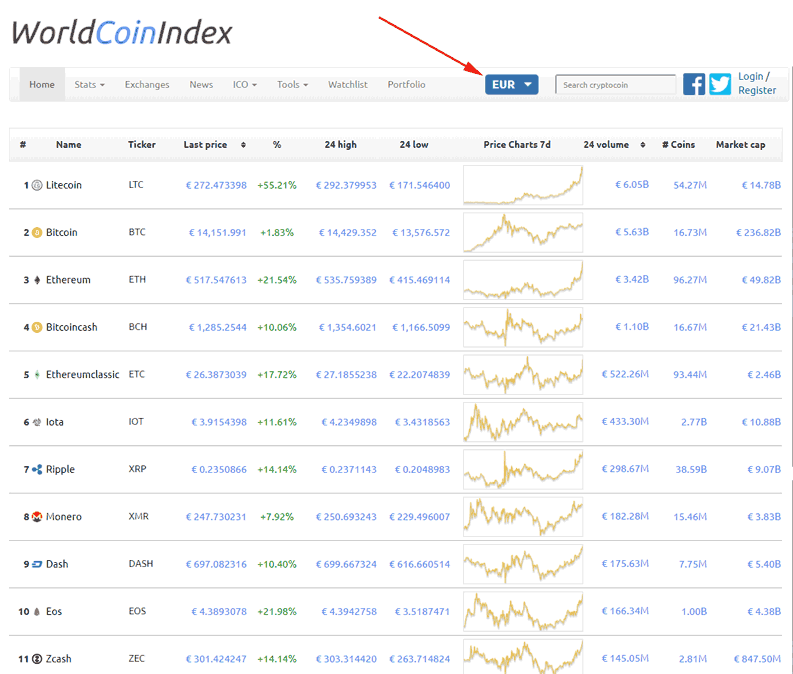The width and height of the screenshot is (793, 674).
Task: Open the Portfolio page
Action: [x=407, y=84]
